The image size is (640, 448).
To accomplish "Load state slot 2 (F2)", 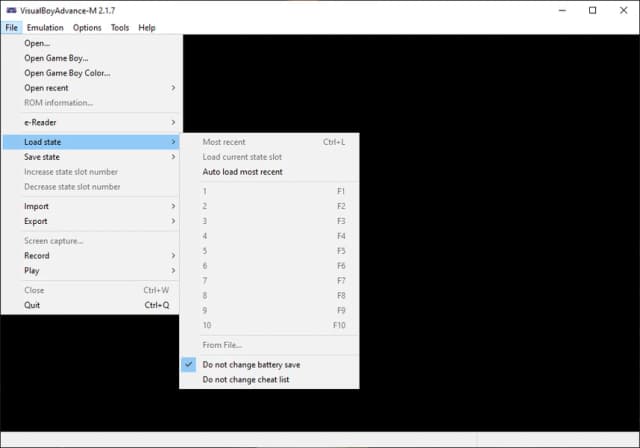I will (x=269, y=206).
